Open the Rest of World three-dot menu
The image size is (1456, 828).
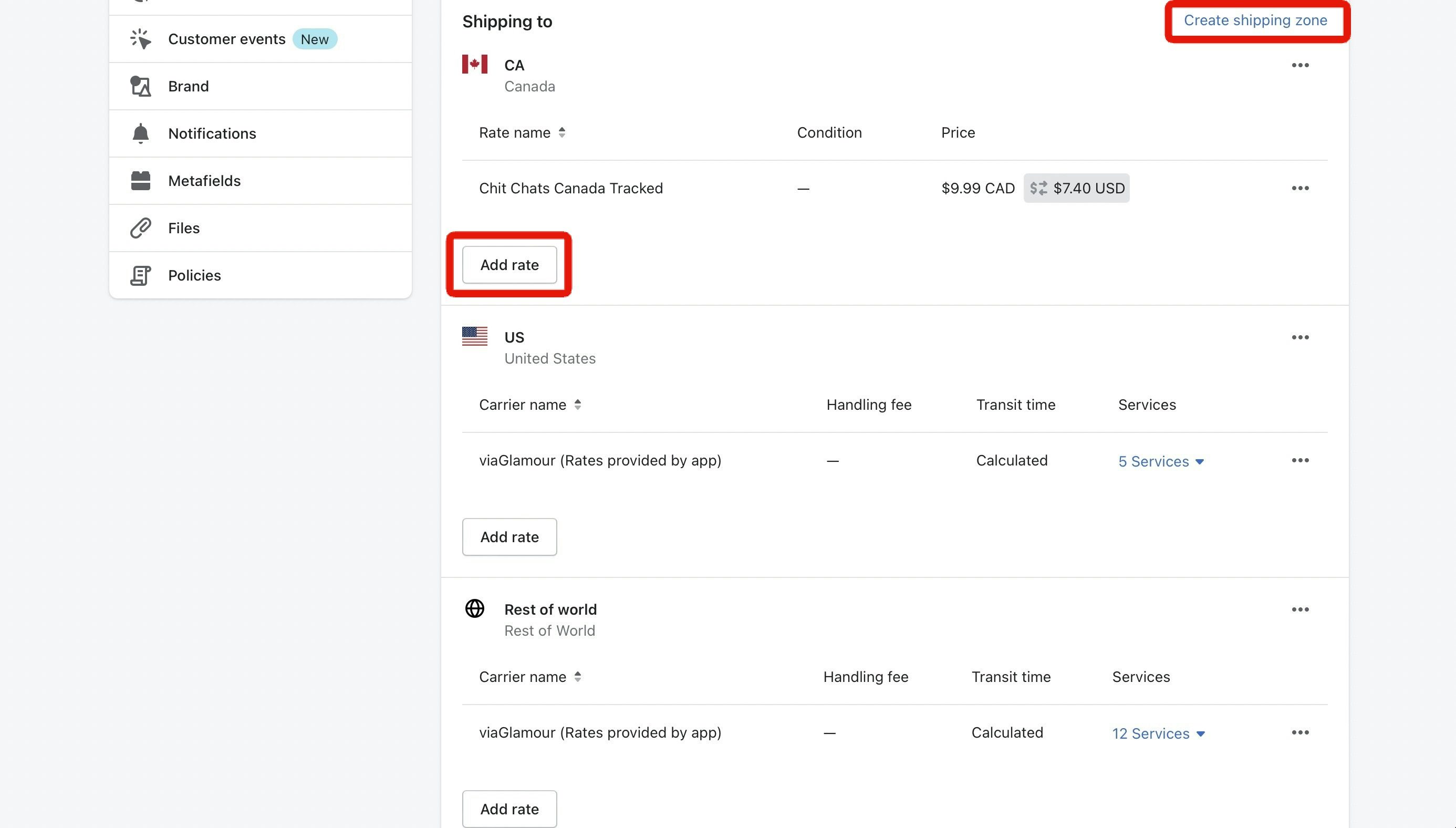(x=1300, y=610)
